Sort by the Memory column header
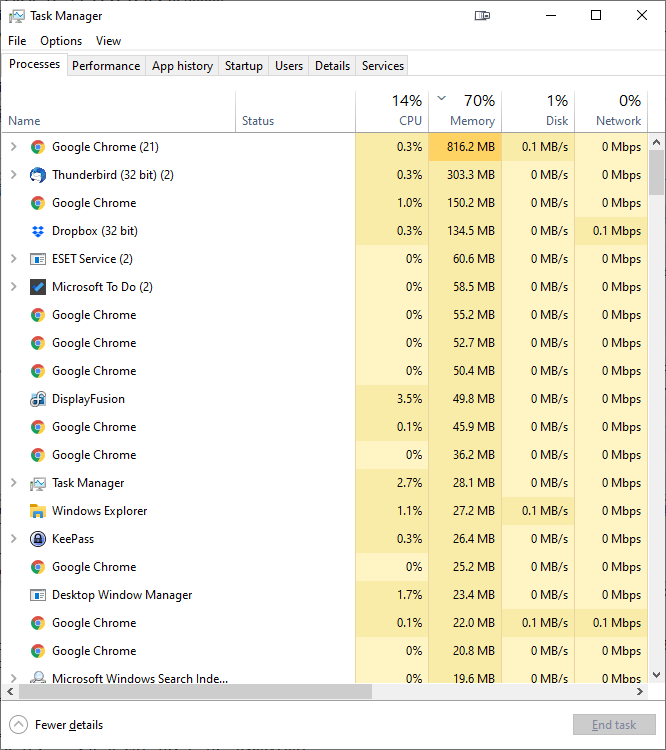 [465, 111]
